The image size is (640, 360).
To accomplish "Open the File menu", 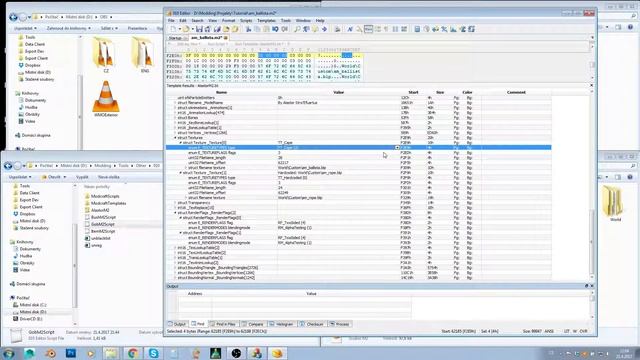I will click(171, 20).
